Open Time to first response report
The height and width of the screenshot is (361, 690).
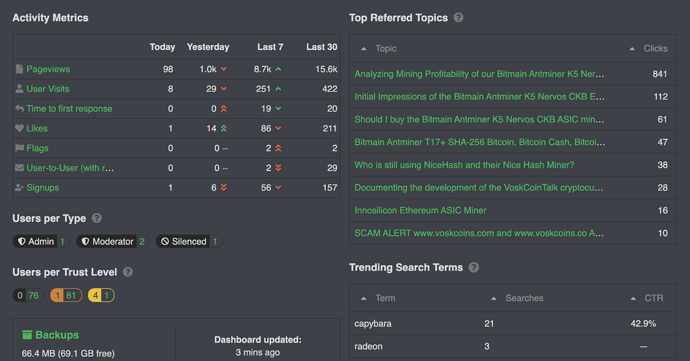[x=69, y=109]
